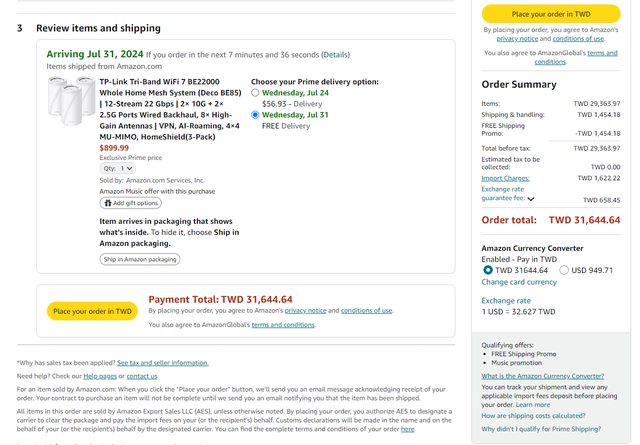Open the Details link next to arrival date
This screenshot has width=640, height=445.
click(336, 55)
